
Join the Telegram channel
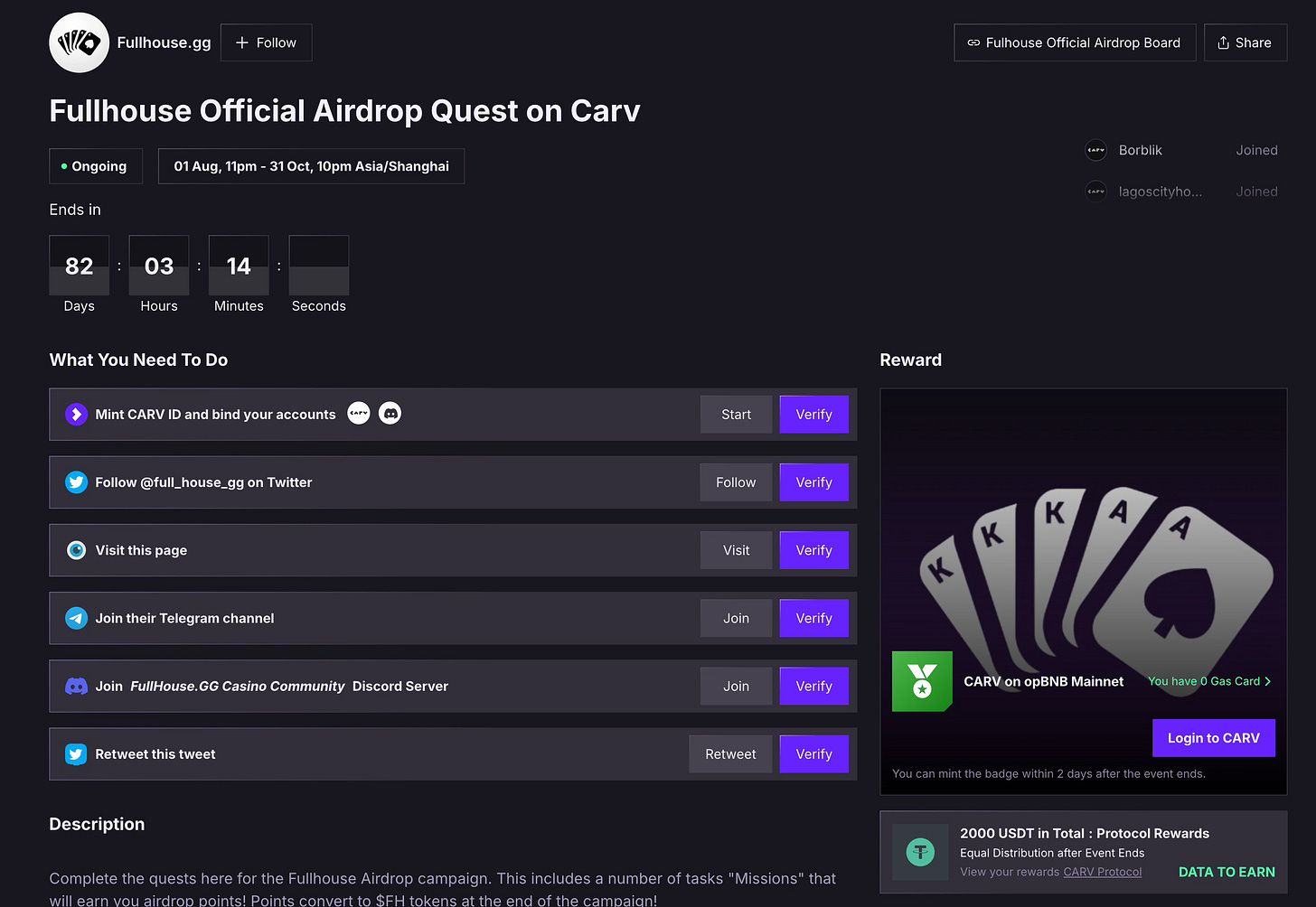coord(736,618)
